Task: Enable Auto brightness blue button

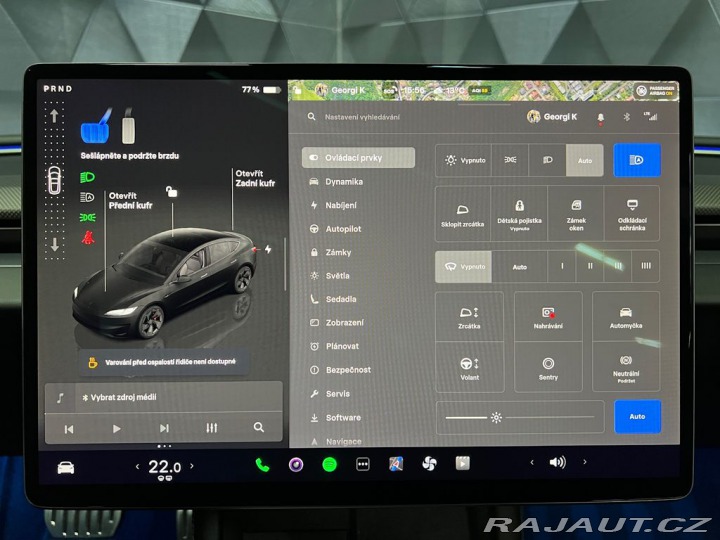Action: click(x=637, y=416)
